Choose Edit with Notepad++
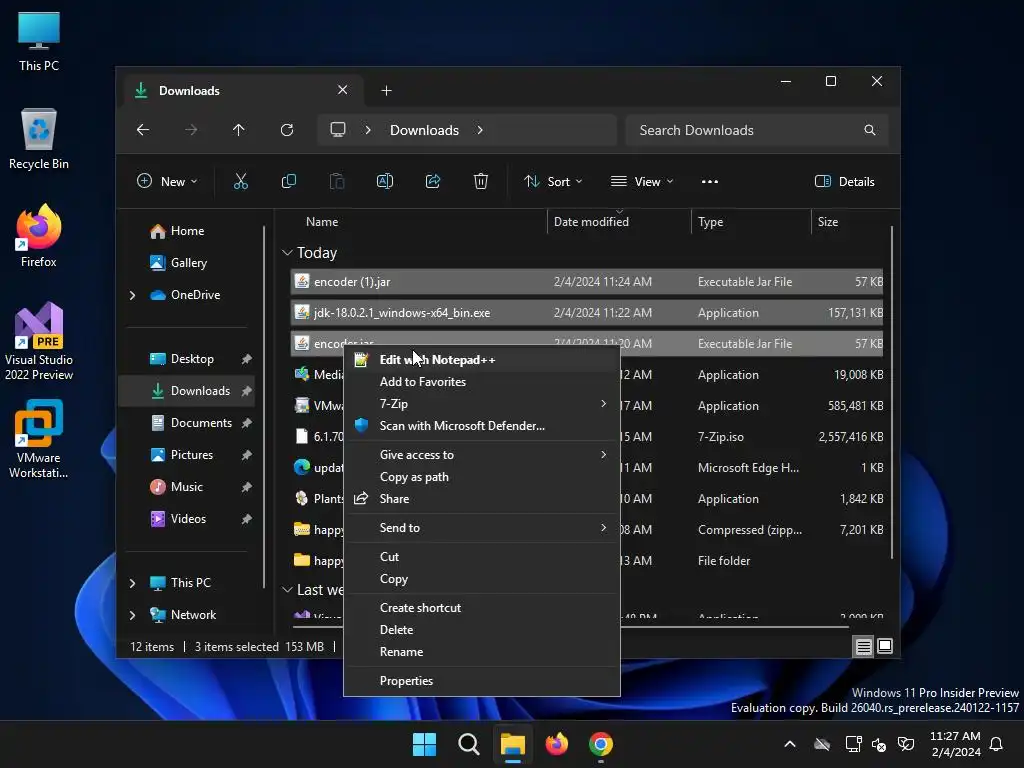 pos(482,360)
